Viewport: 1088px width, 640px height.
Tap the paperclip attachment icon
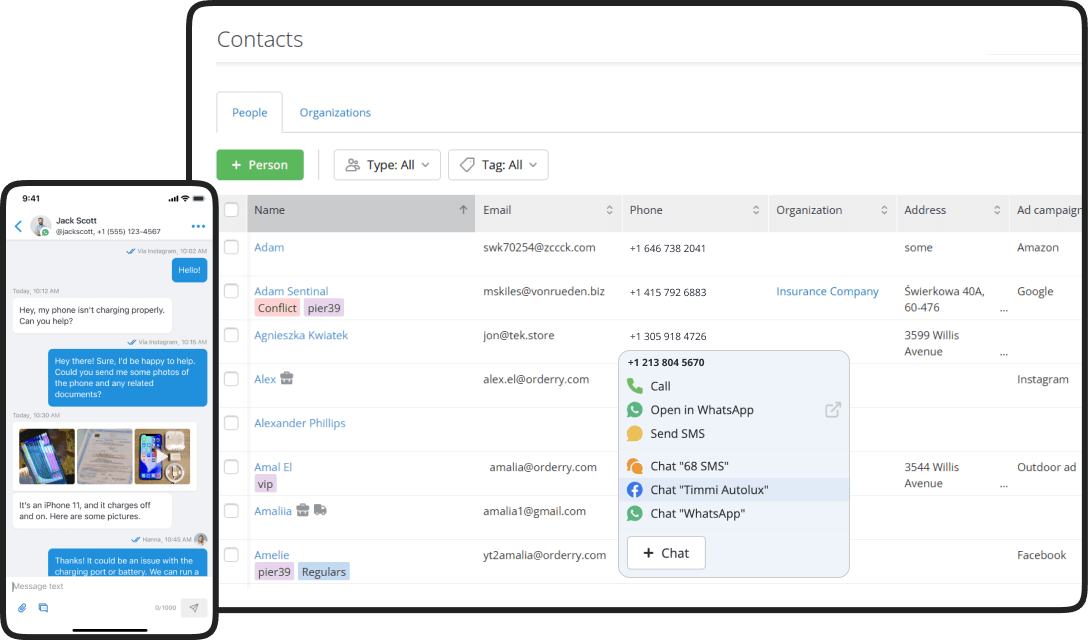(x=22, y=607)
